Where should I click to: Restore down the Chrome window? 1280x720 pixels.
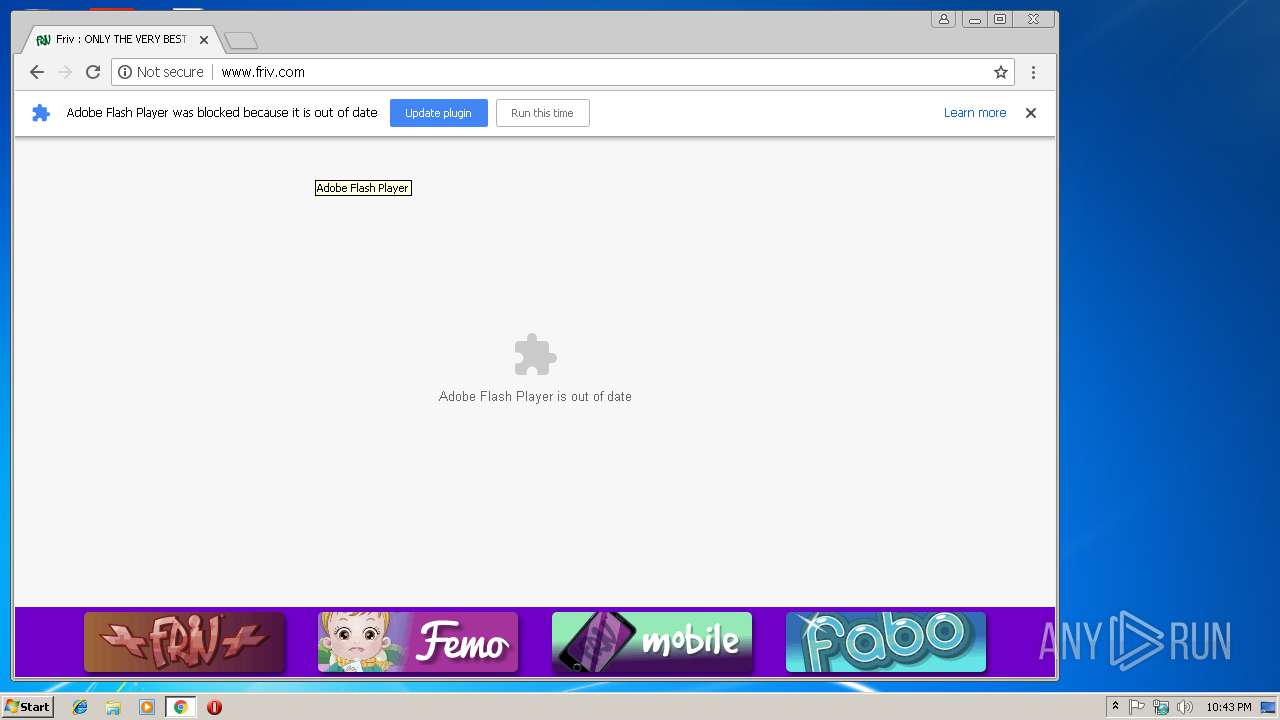[x=1000, y=19]
